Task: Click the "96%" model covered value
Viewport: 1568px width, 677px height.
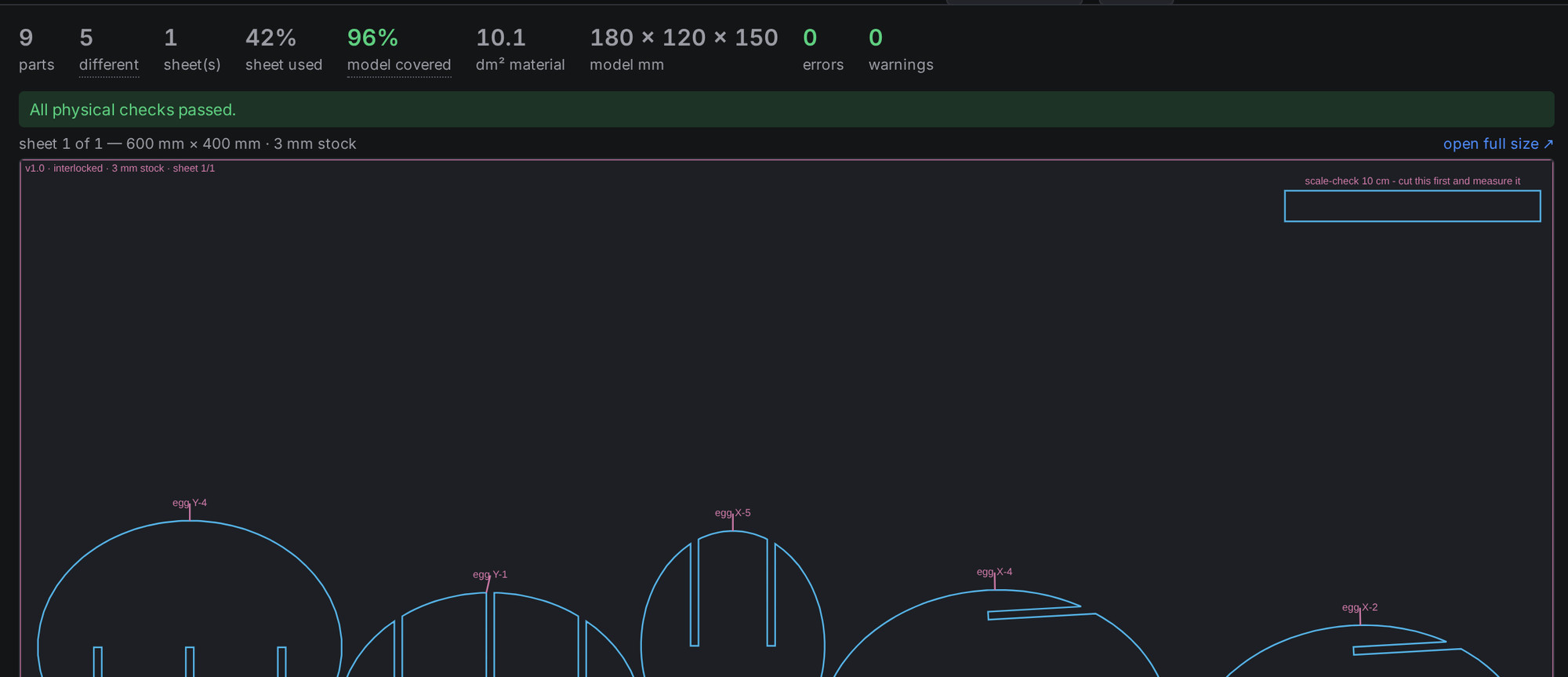Action: [372, 38]
